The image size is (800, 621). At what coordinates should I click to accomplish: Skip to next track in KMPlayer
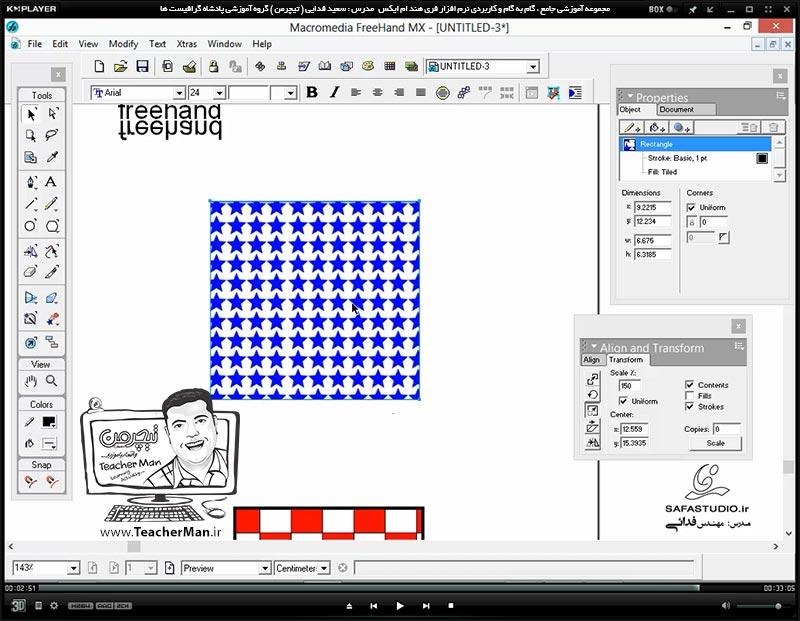click(426, 606)
